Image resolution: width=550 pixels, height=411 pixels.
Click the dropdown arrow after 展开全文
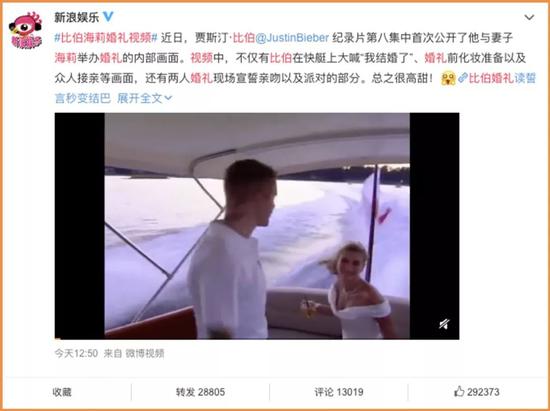[168, 98]
